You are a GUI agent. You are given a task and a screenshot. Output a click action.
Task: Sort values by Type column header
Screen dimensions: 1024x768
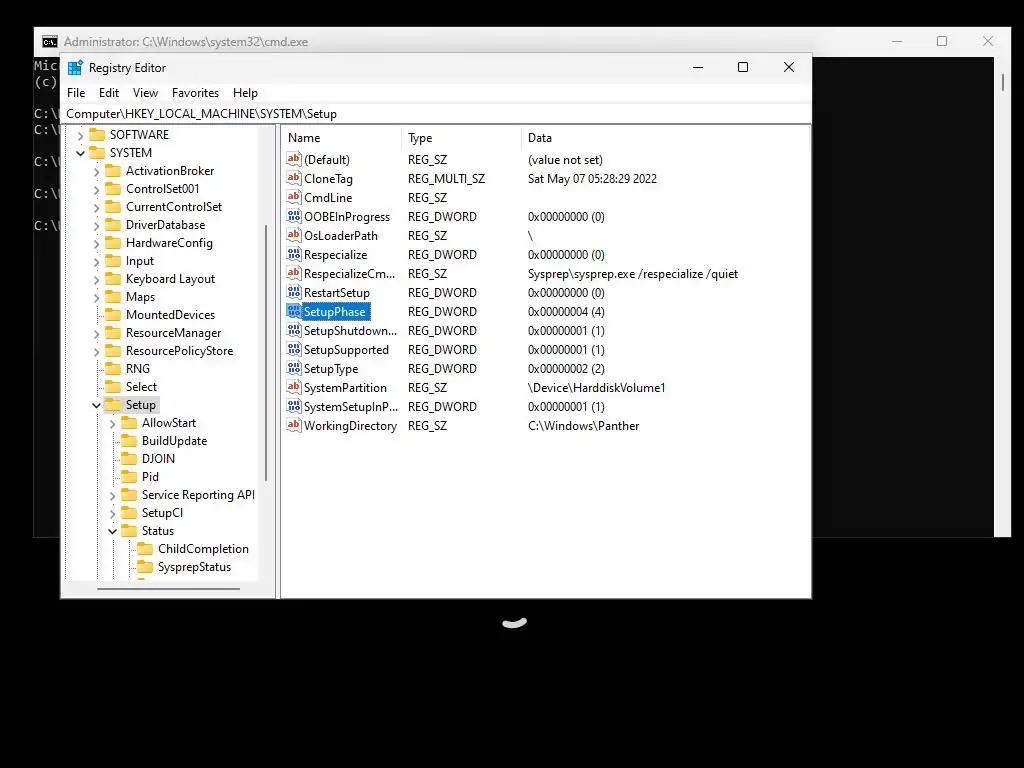point(462,138)
